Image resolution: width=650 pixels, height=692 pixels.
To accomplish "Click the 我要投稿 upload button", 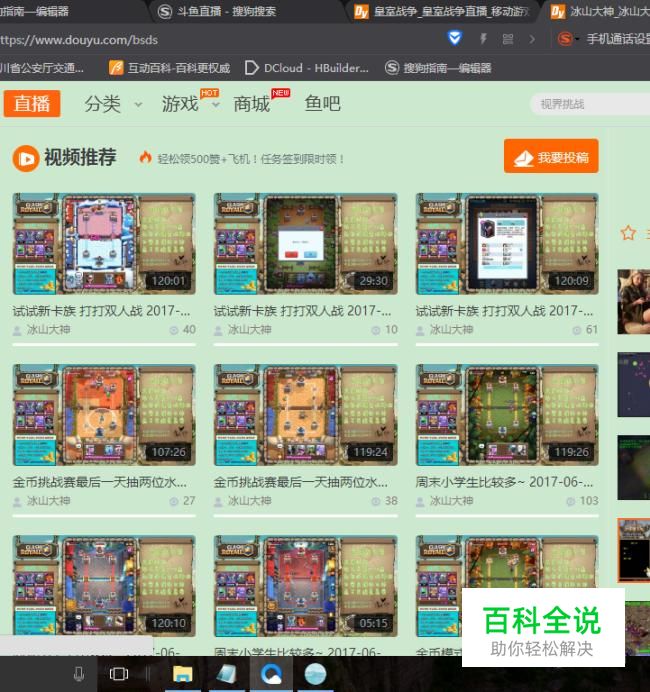I will click(x=551, y=156).
